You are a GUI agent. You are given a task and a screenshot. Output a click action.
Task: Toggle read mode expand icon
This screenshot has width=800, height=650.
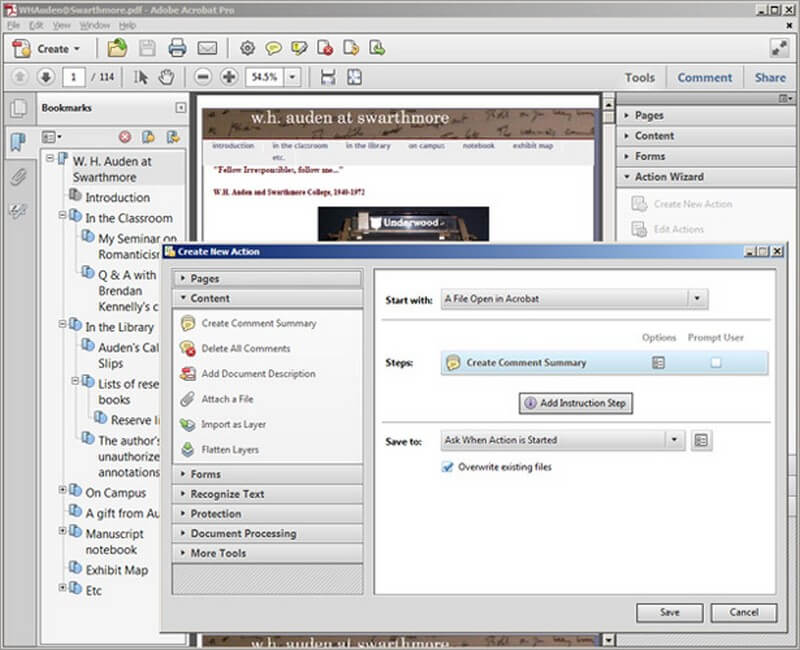click(x=779, y=48)
